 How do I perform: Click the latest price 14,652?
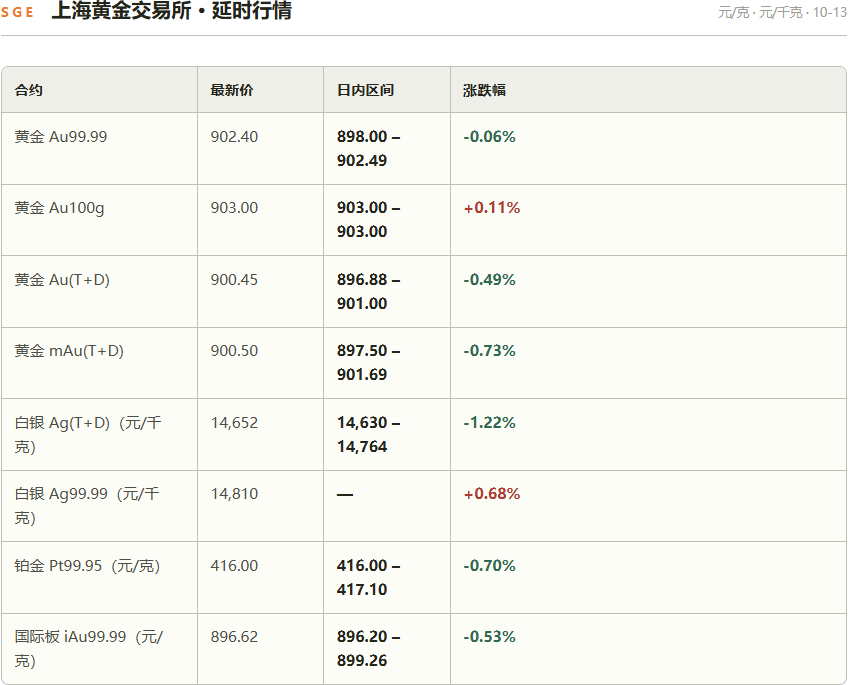pyautogui.click(x=234, y=423)
